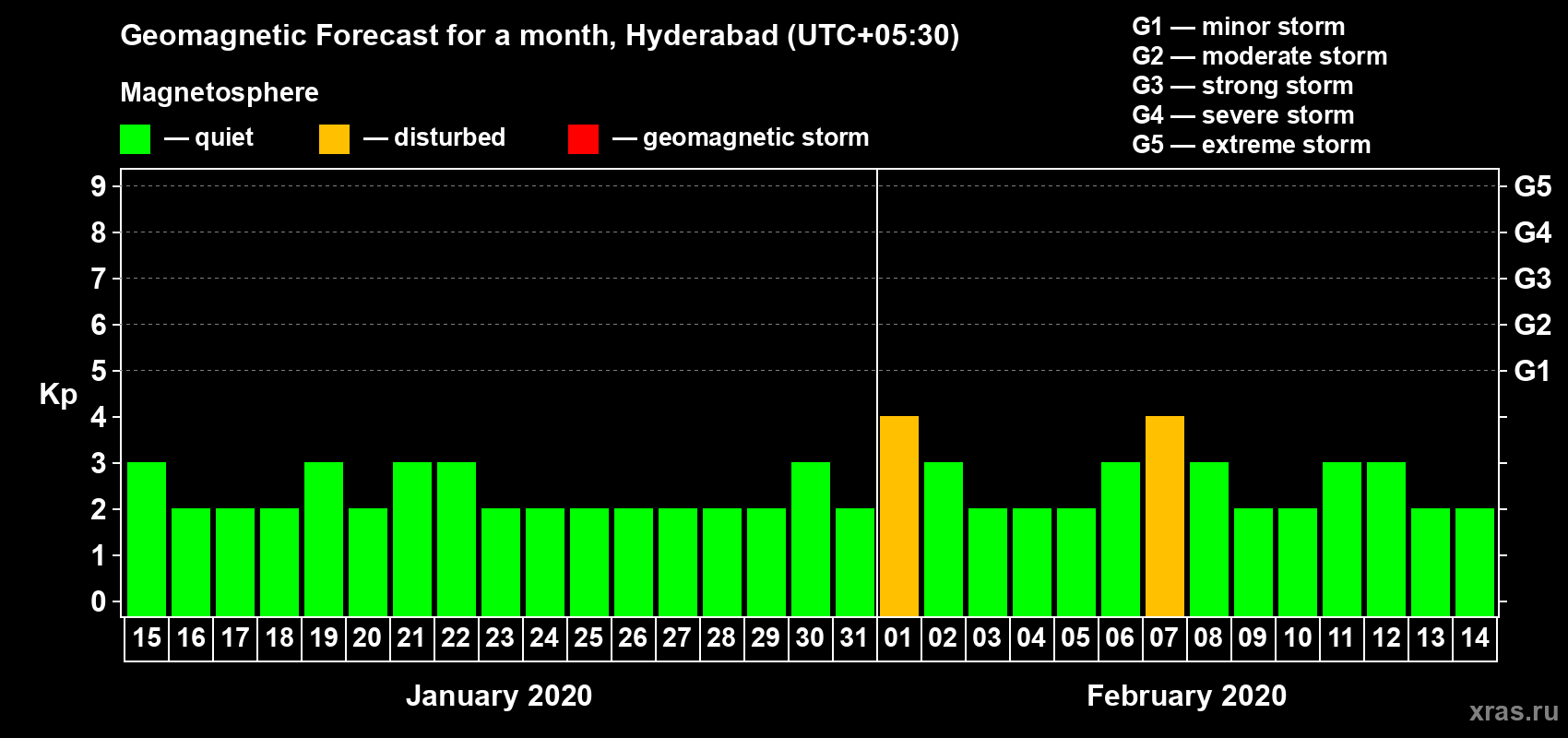Click the date label 17

click(235, 638)
